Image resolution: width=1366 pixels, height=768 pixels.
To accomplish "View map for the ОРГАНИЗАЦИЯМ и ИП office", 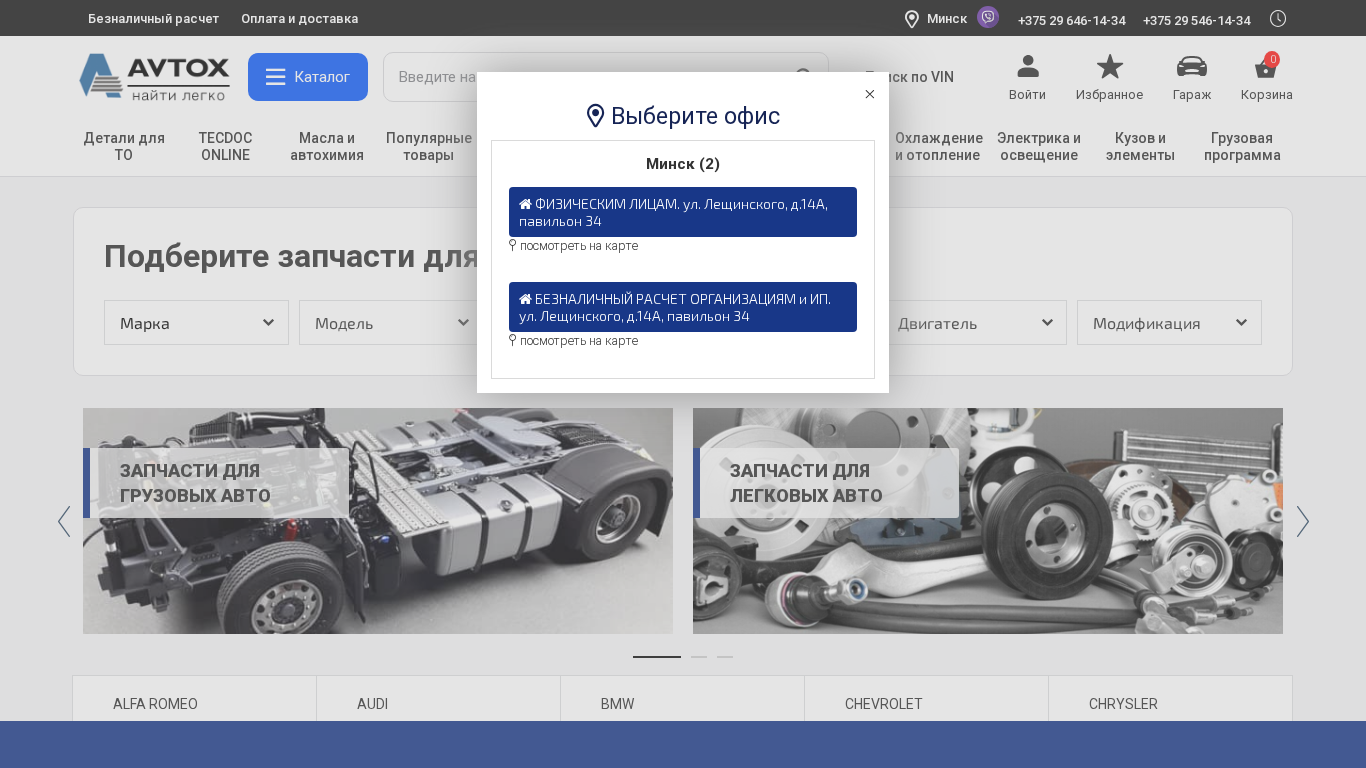I will [574, 341].
